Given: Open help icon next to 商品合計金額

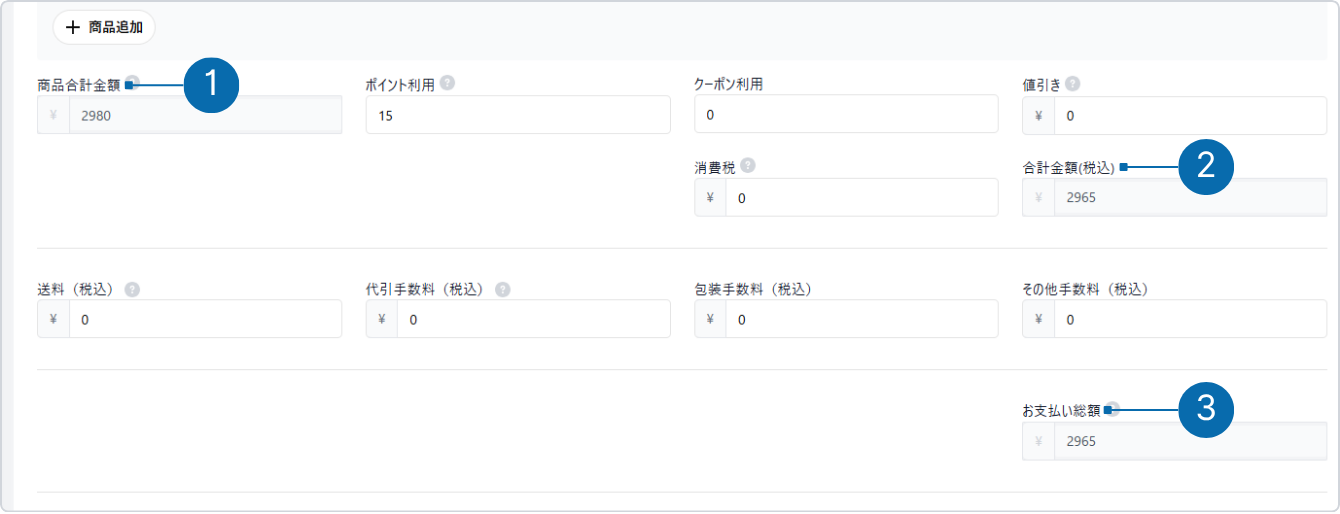Looking at the screenshot, I should click(132, 84).
